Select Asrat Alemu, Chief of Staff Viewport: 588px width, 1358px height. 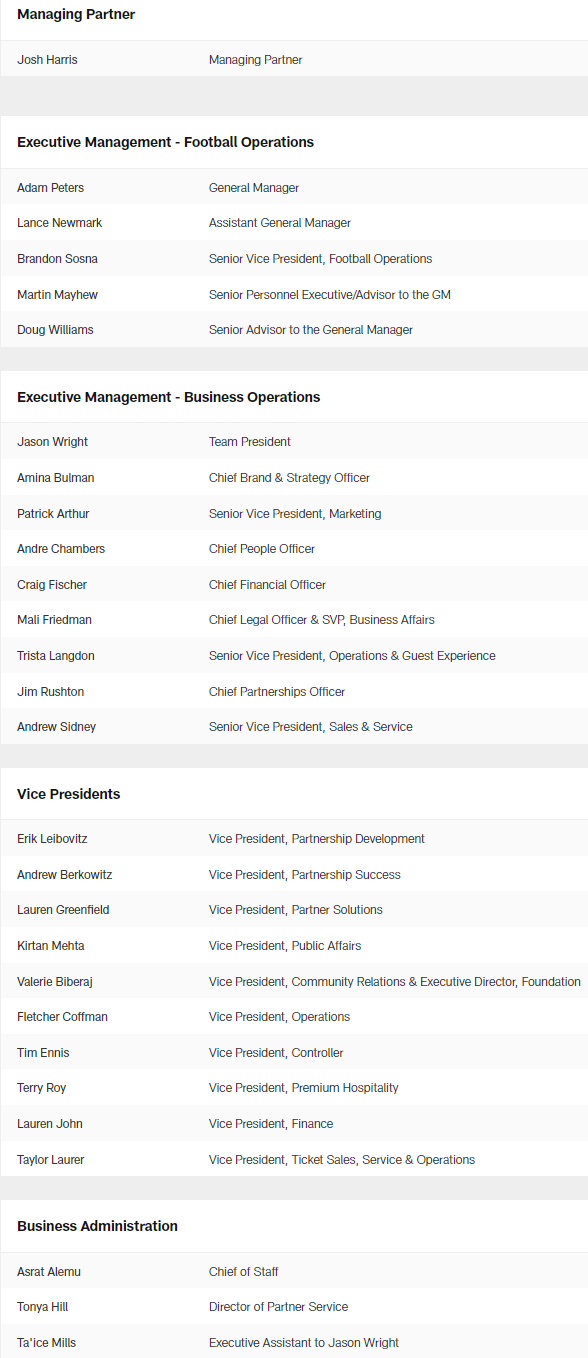294,1272
